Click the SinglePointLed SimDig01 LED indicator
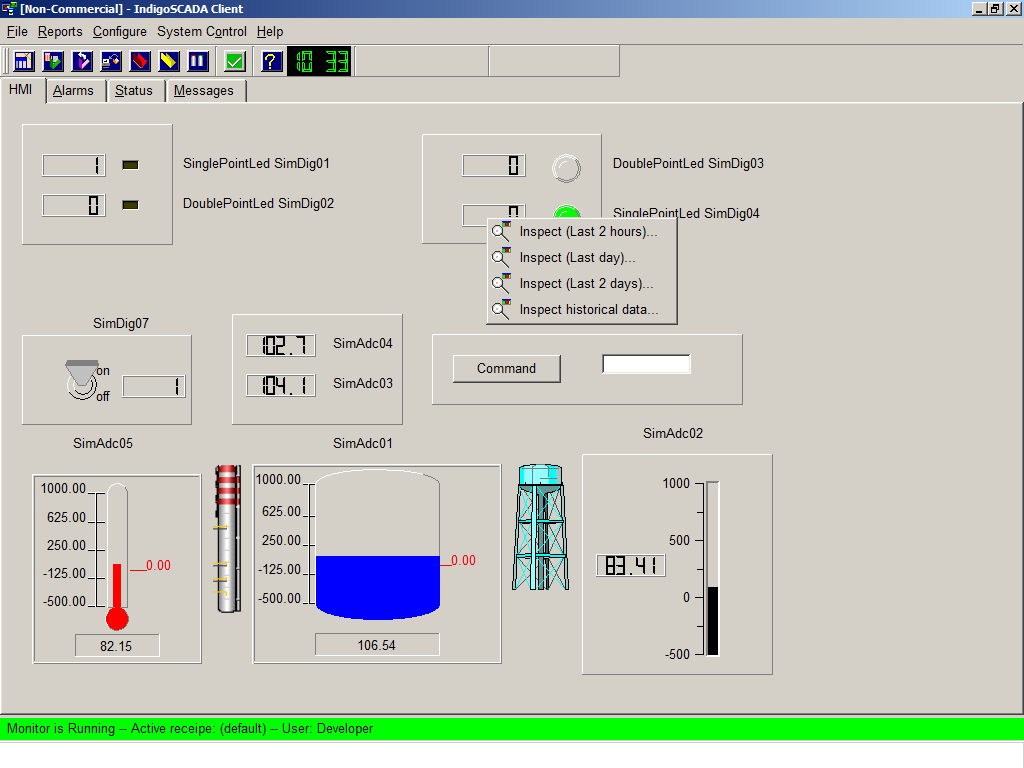Image resolution: width=1024 pixels, height=768 pixels. tap(130, 165)
